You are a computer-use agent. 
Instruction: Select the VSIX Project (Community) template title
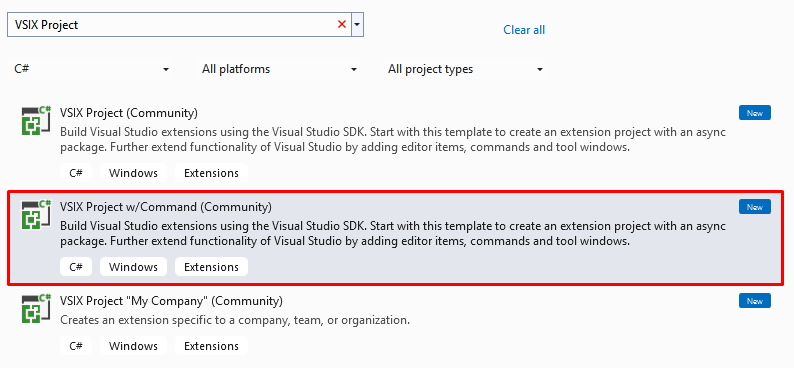click(129, 112)
